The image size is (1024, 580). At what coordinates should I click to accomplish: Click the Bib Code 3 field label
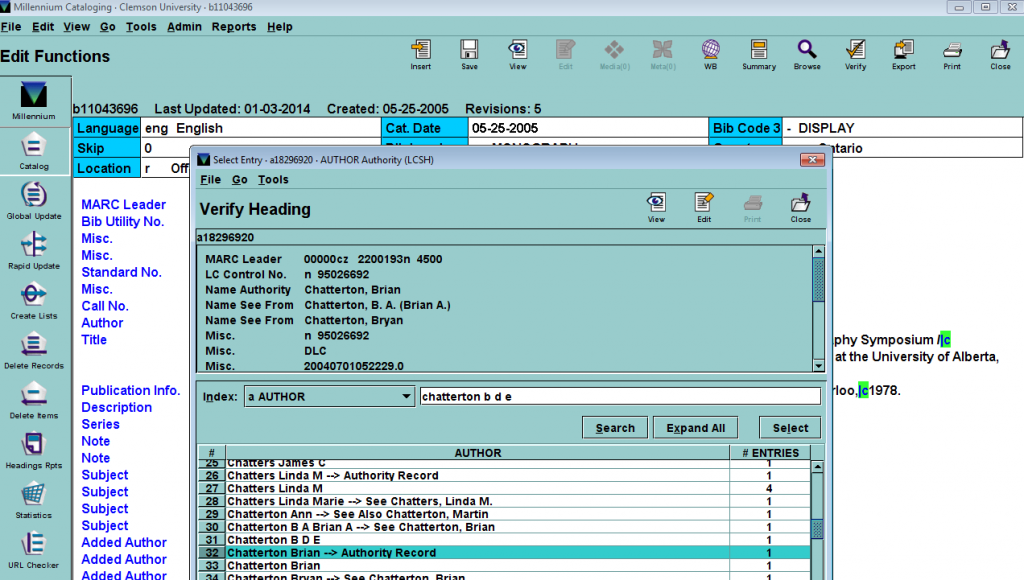pyautogui.click(x=746, y=128)
